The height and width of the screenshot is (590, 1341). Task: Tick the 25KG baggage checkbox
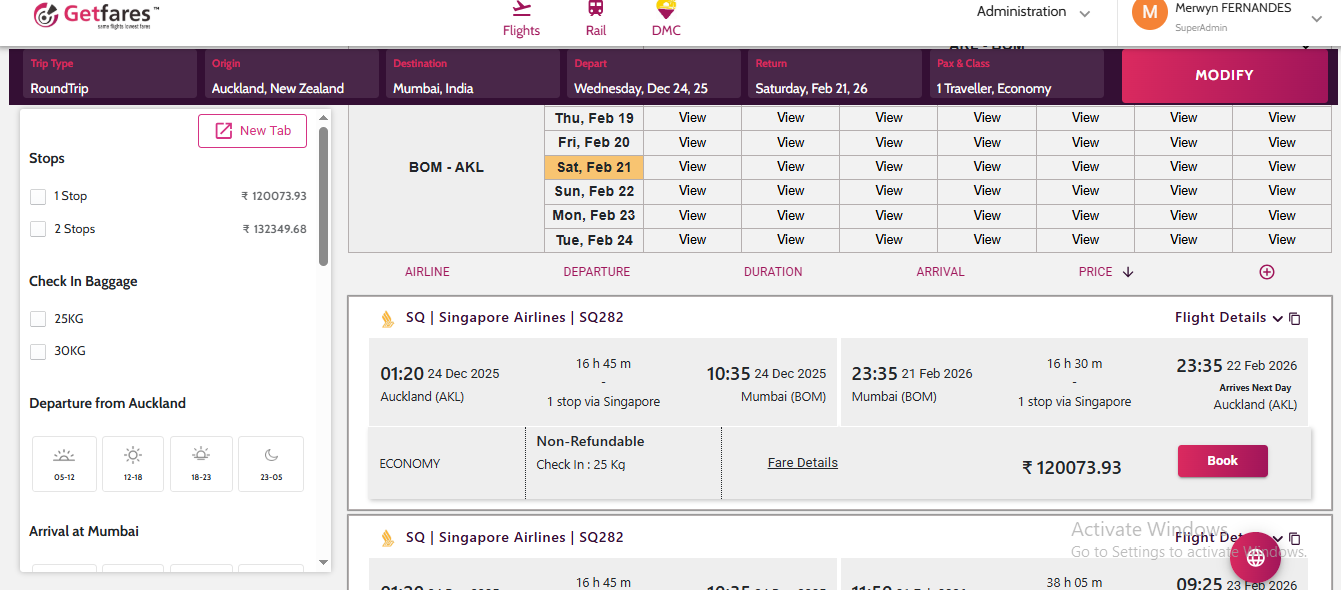(x=38, y=319)
